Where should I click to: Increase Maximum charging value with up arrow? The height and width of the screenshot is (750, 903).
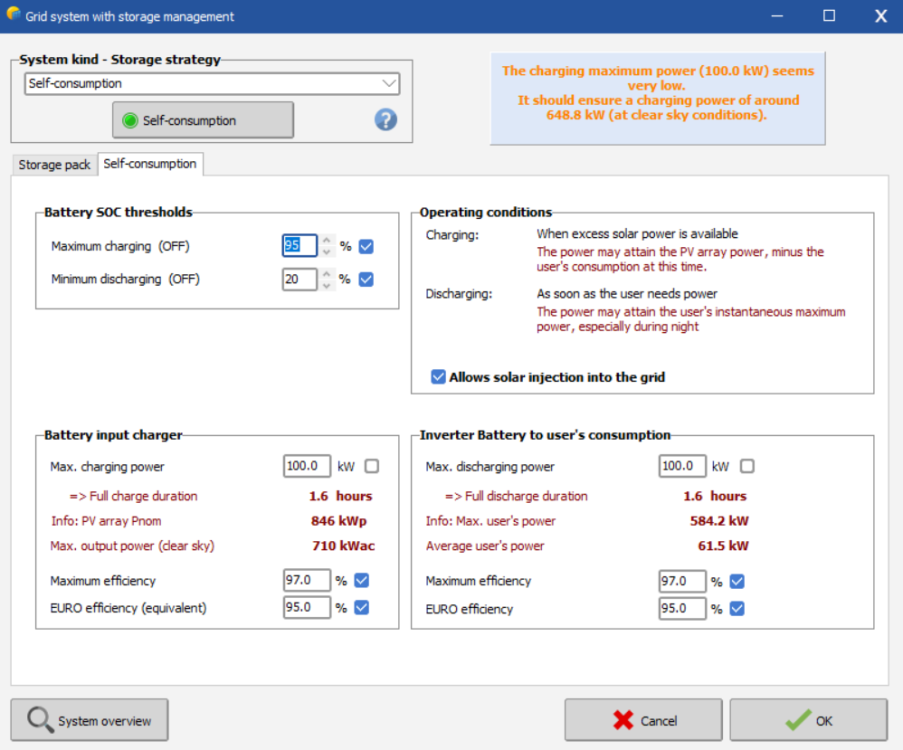(x=326, y=241)
